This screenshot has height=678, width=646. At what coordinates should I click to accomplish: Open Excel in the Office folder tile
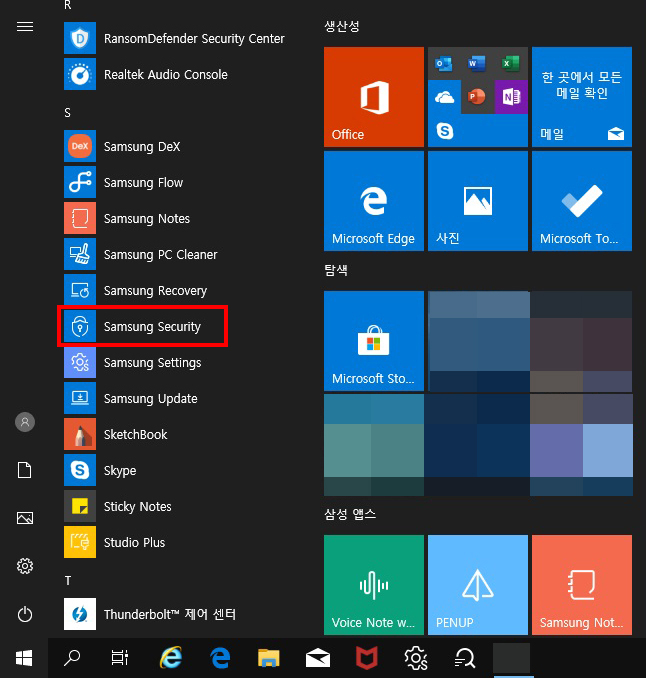[511, 64]
